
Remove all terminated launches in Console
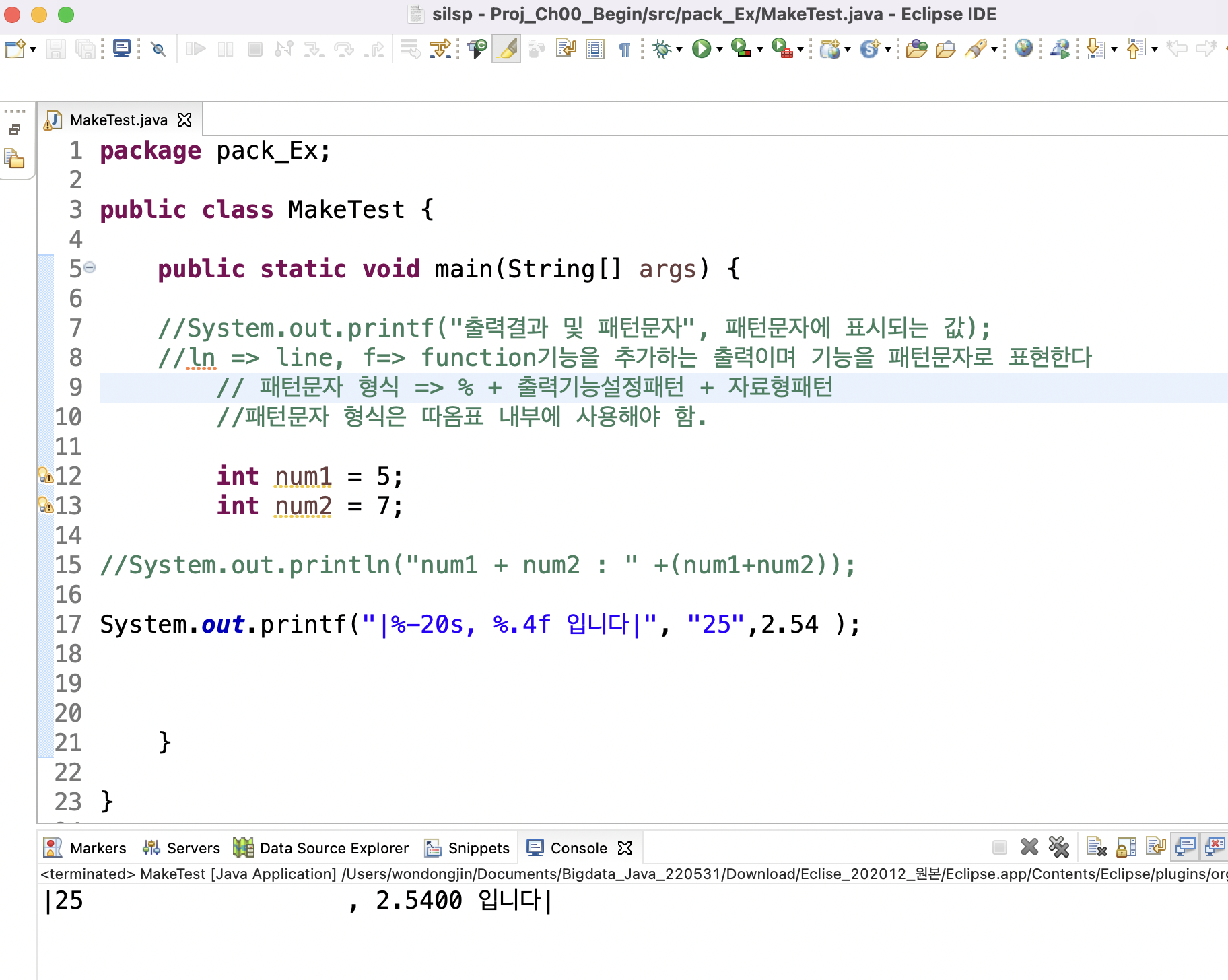1059,847
